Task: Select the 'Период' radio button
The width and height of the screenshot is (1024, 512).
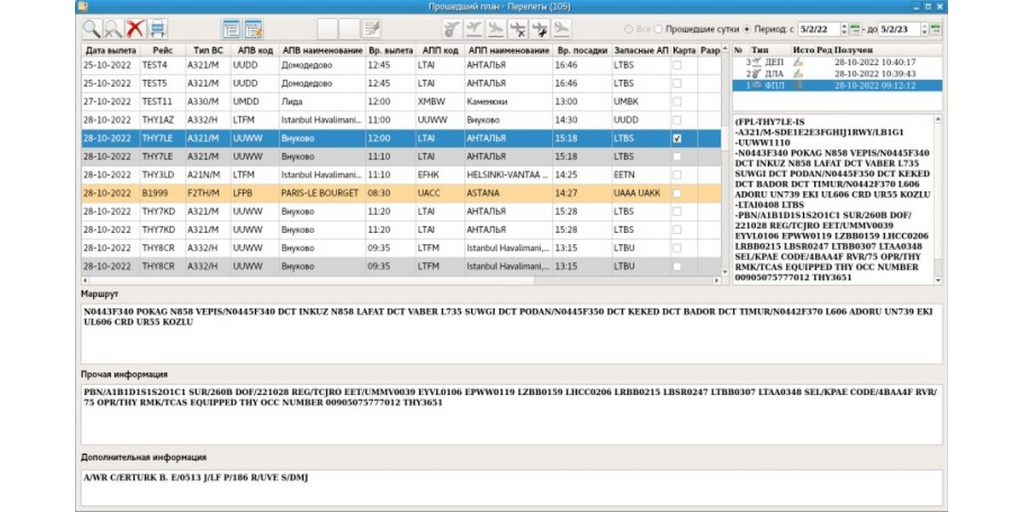Action: pos(747,30)
